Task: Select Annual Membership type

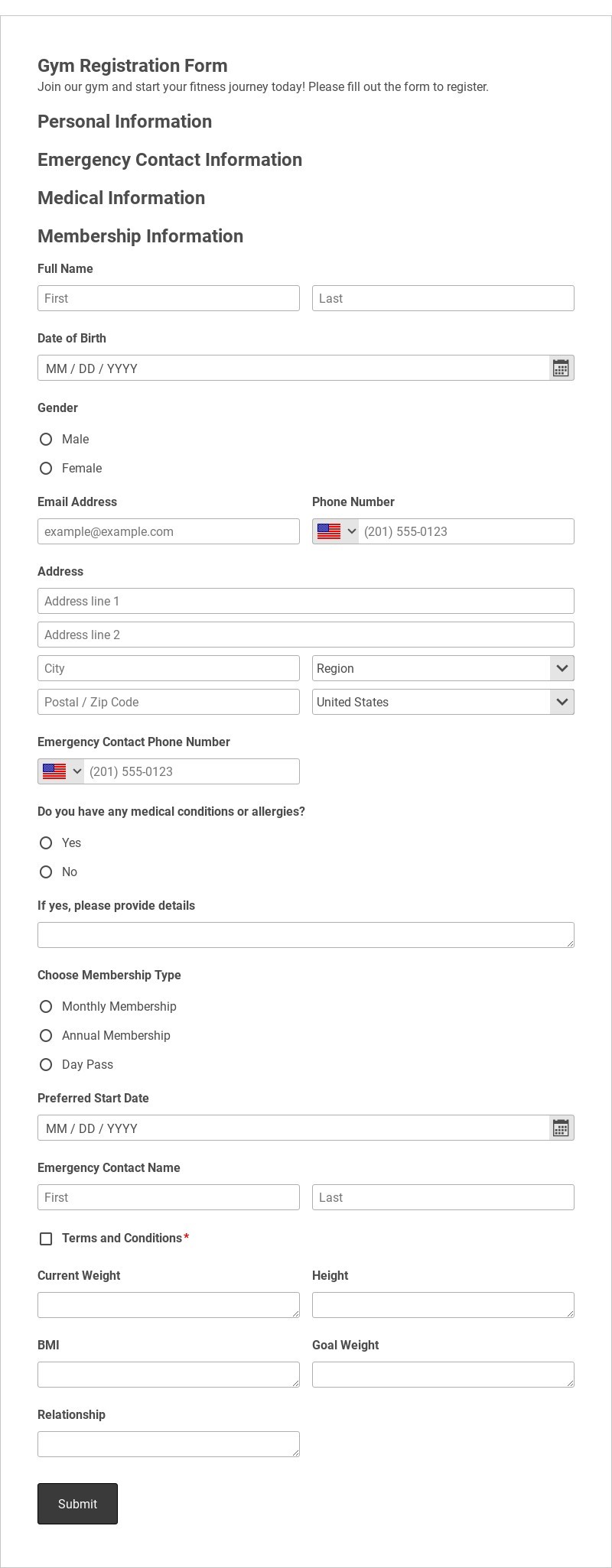Action: 46,1035
